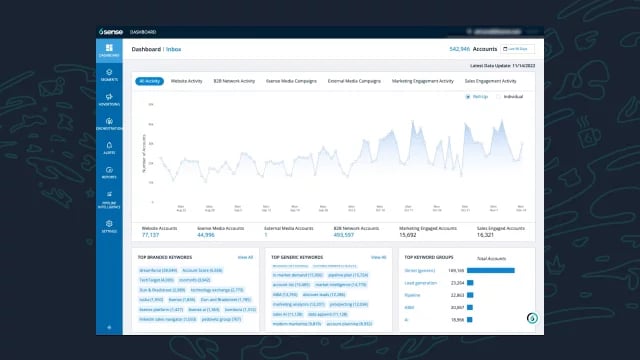
Task: Switch to the Website Activity tab
Action: coord(187,81)
